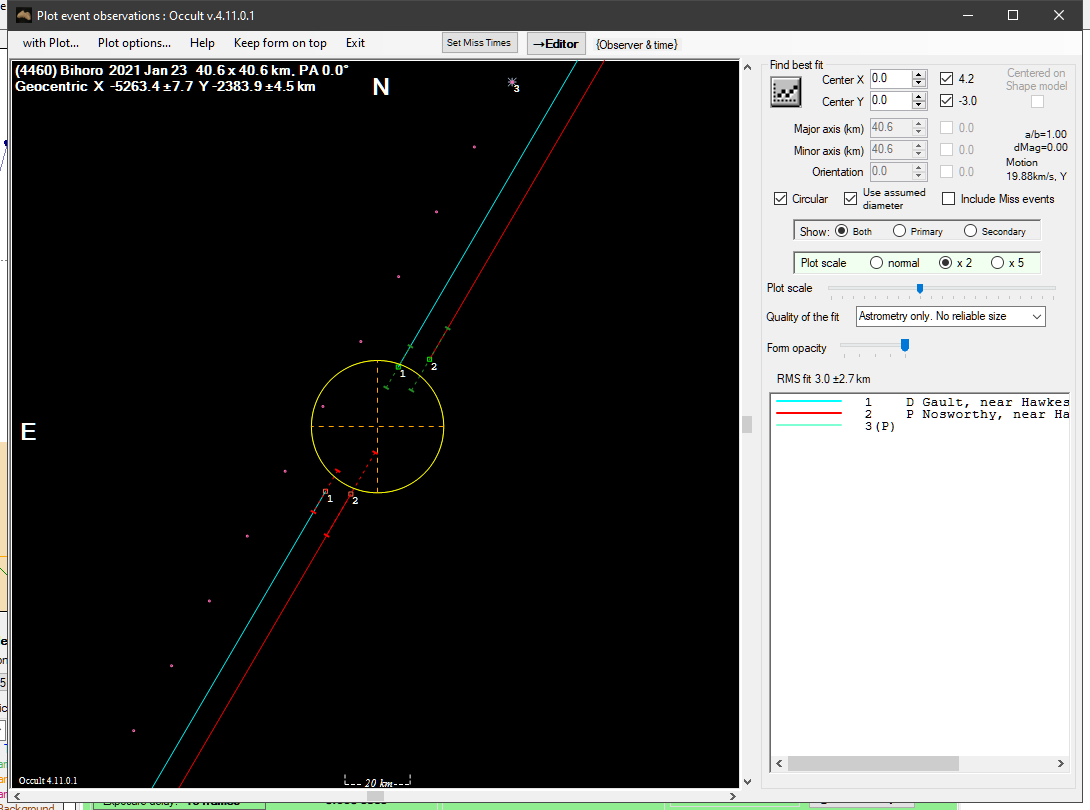Click the {Observer & time} label
Viewport: 1090px width, 810px height.
[637, 44]
